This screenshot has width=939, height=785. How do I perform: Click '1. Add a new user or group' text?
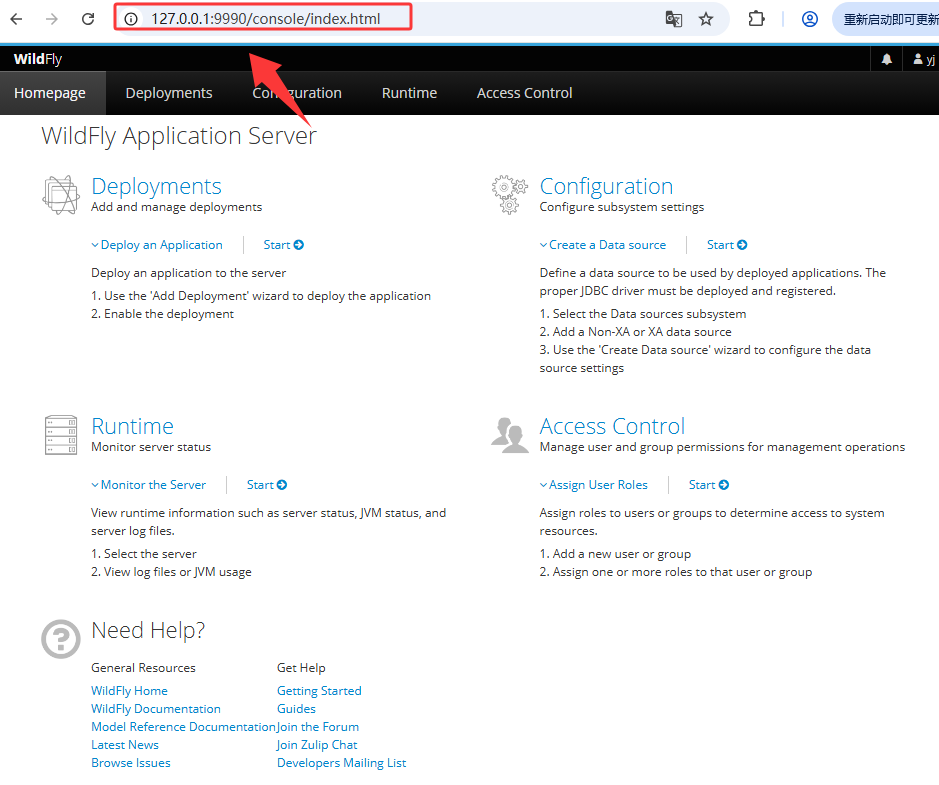click(615, 554)
